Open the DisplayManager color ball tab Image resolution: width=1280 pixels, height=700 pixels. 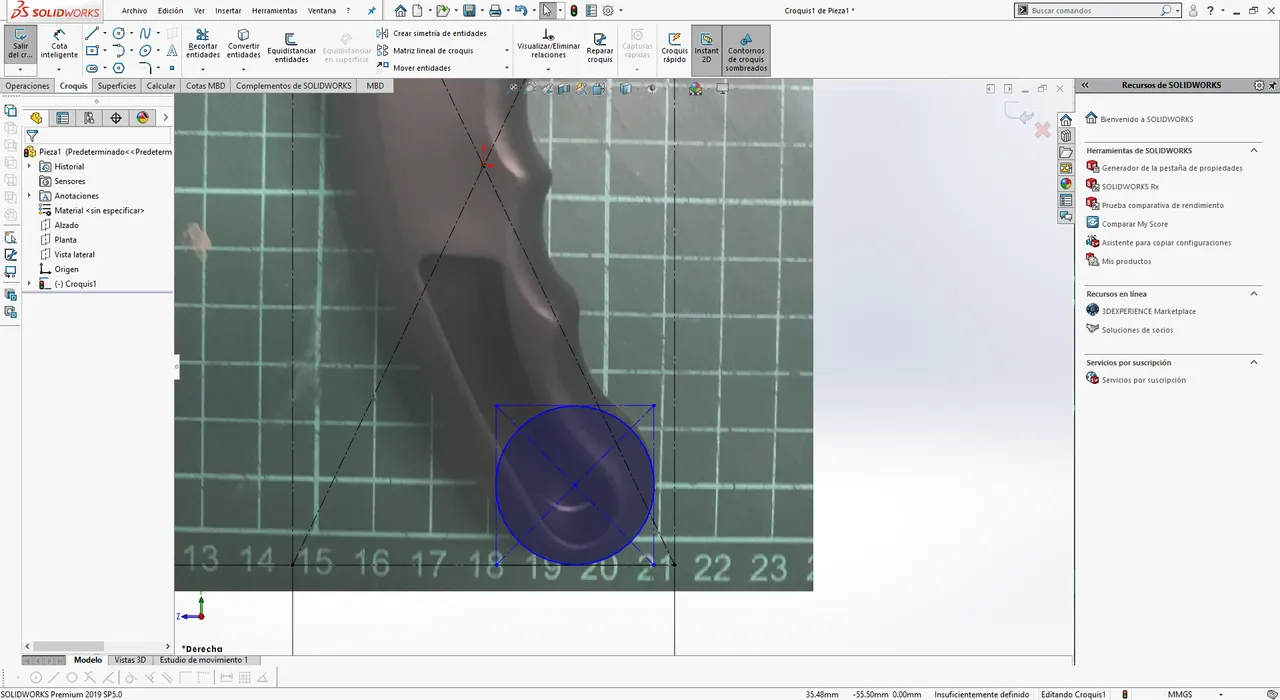142,118
